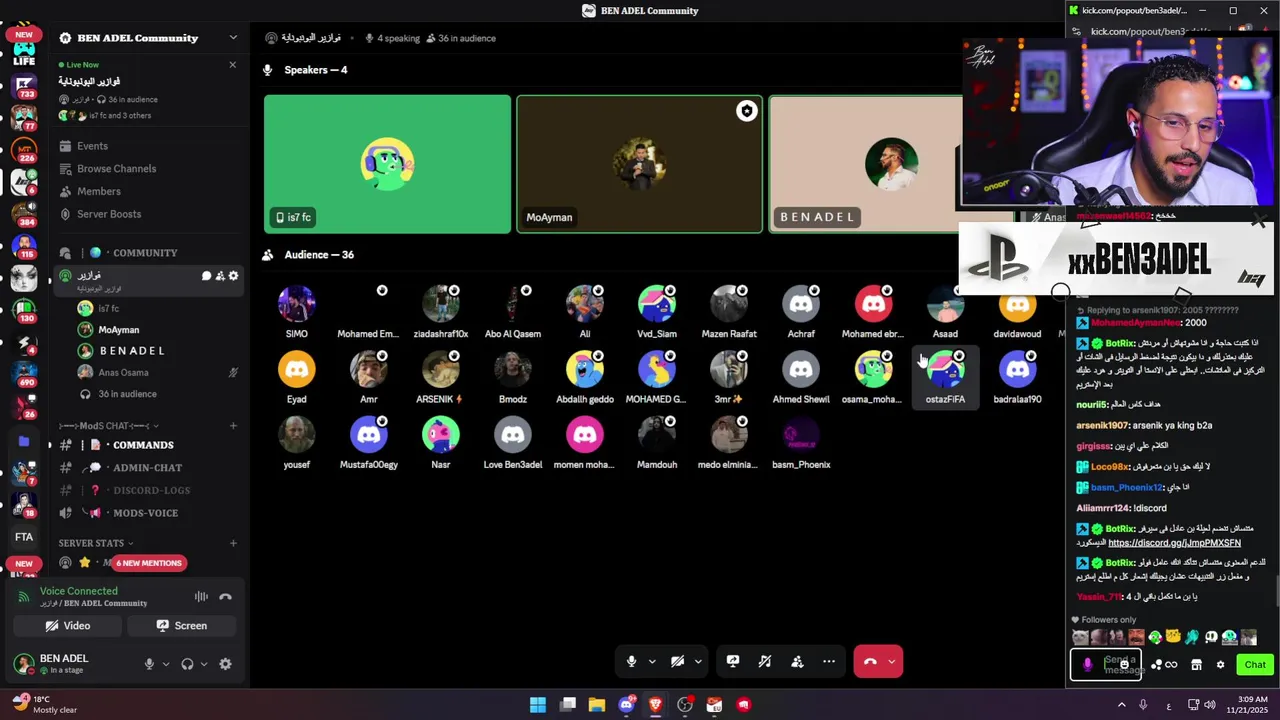Image resolution: width=1280 pixels, height=720 pixels.
Task: Click the NEW badge at top of server list
Action: pyautogui.click(x=24, y=35)
